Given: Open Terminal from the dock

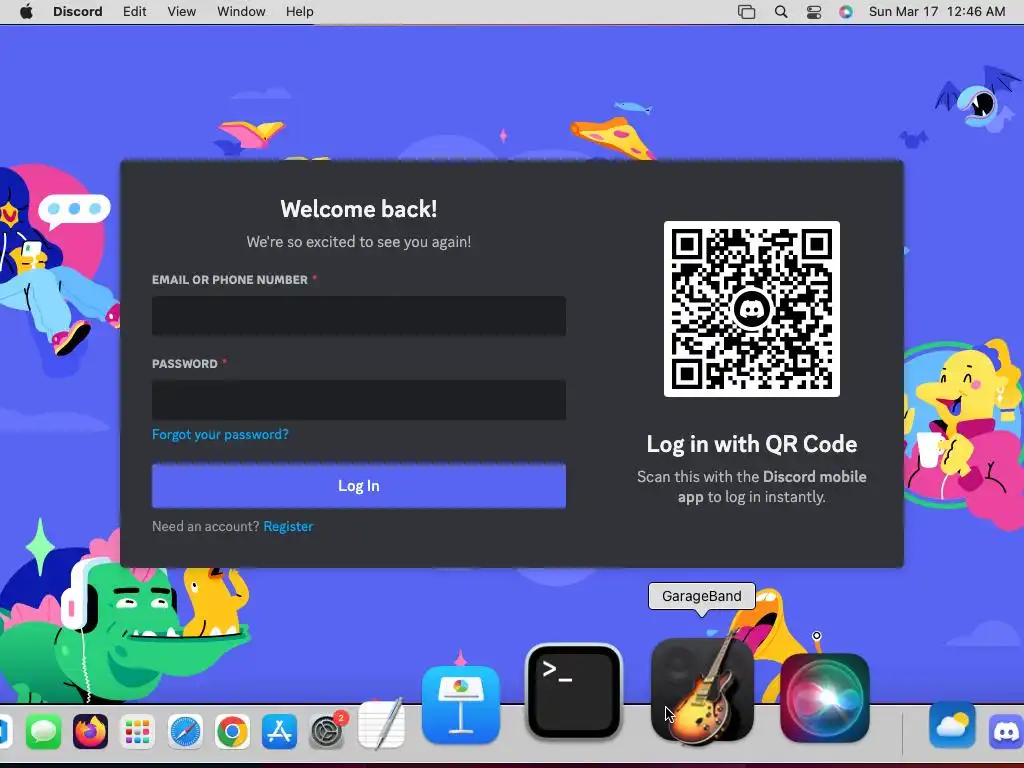Looking at the screenshot, I should pyautogui.click(x=573, y=692).
